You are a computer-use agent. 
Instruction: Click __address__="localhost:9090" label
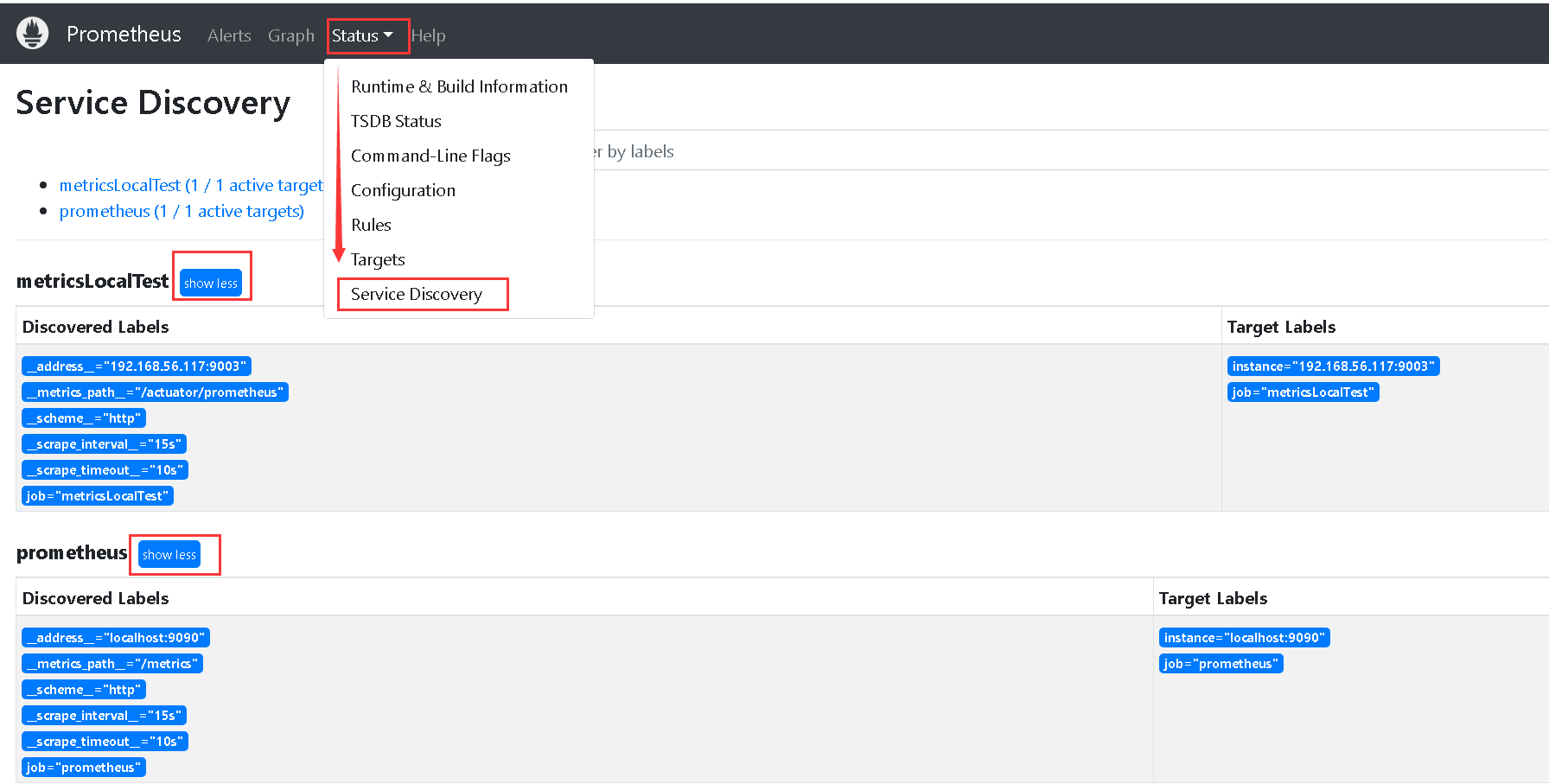pos(116,638)
